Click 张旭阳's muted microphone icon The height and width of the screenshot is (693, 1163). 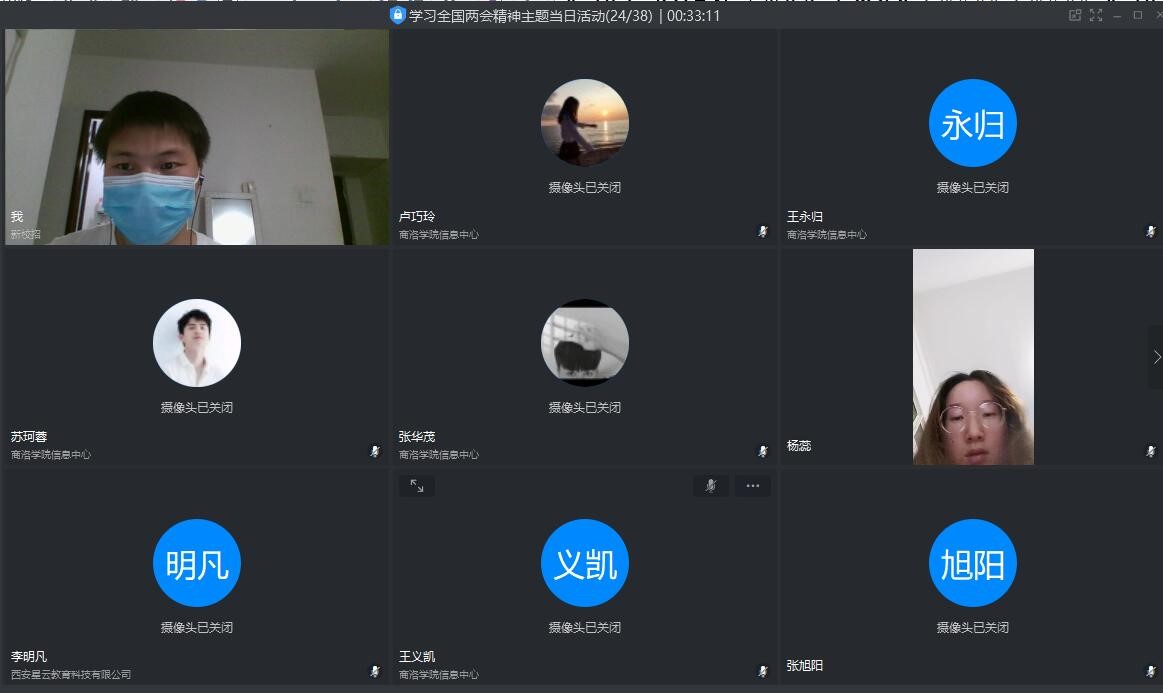click(x=1151, y=671)
